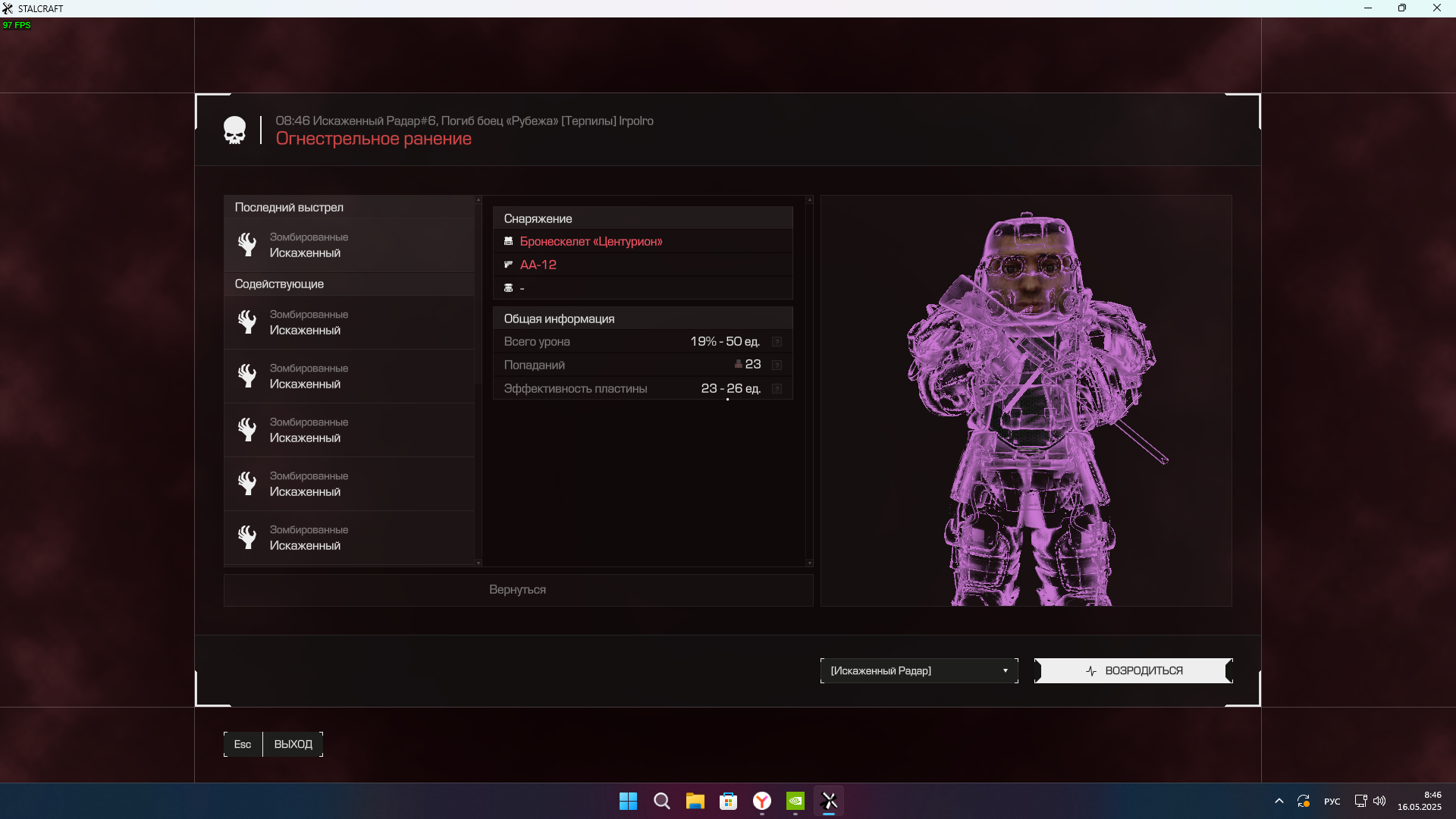
Task: Click Общая информация section header
Action: (643, 318)
